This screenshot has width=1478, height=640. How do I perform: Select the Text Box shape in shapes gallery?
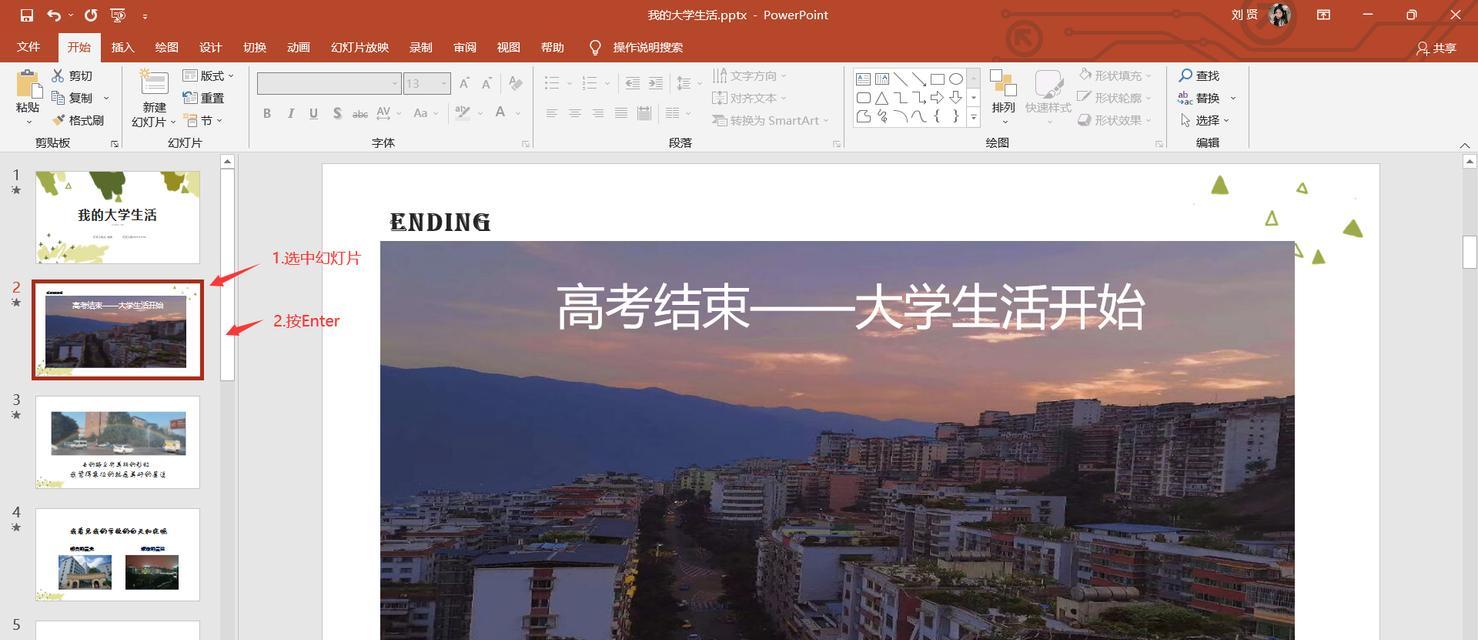coord(863,79)
